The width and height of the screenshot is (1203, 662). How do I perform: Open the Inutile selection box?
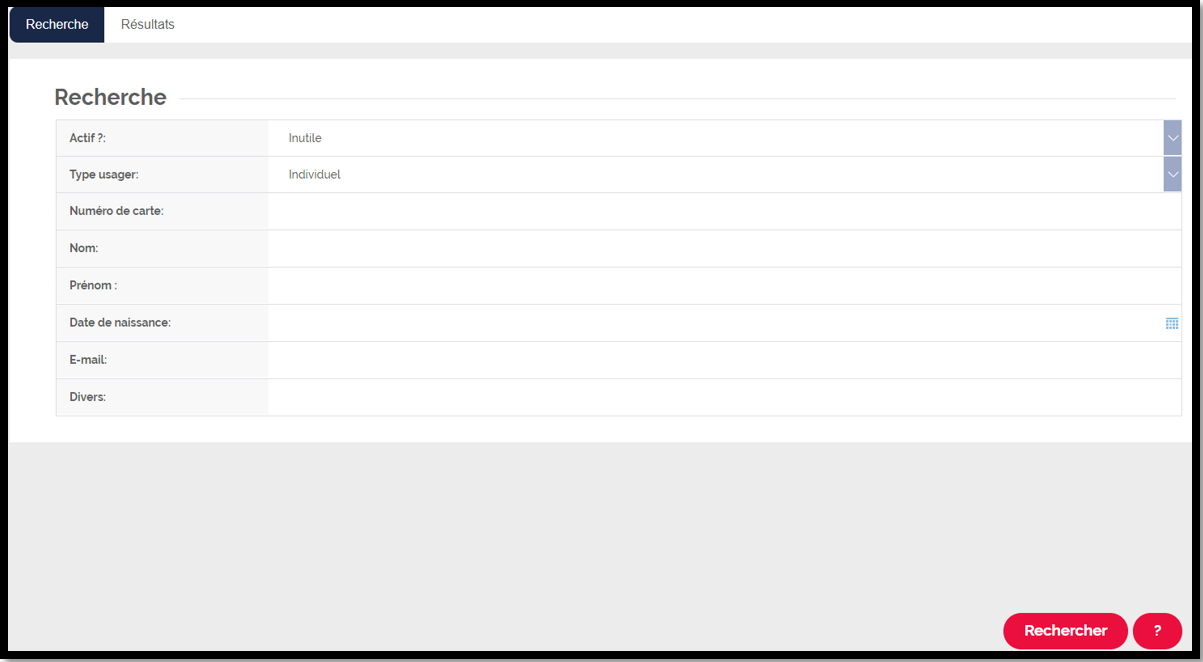(716, 138)
